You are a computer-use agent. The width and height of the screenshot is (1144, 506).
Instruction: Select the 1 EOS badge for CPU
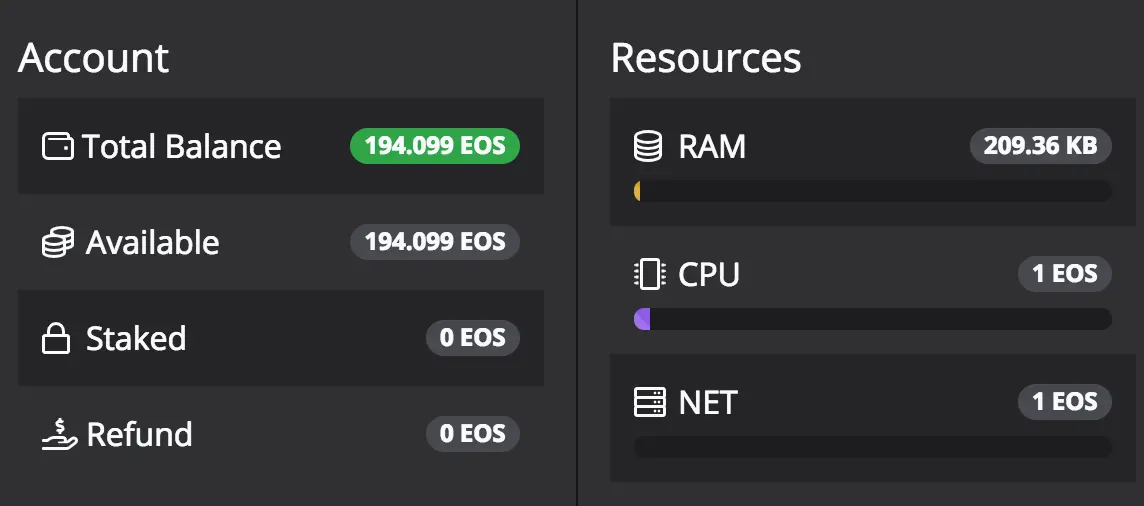(1064, 274)
